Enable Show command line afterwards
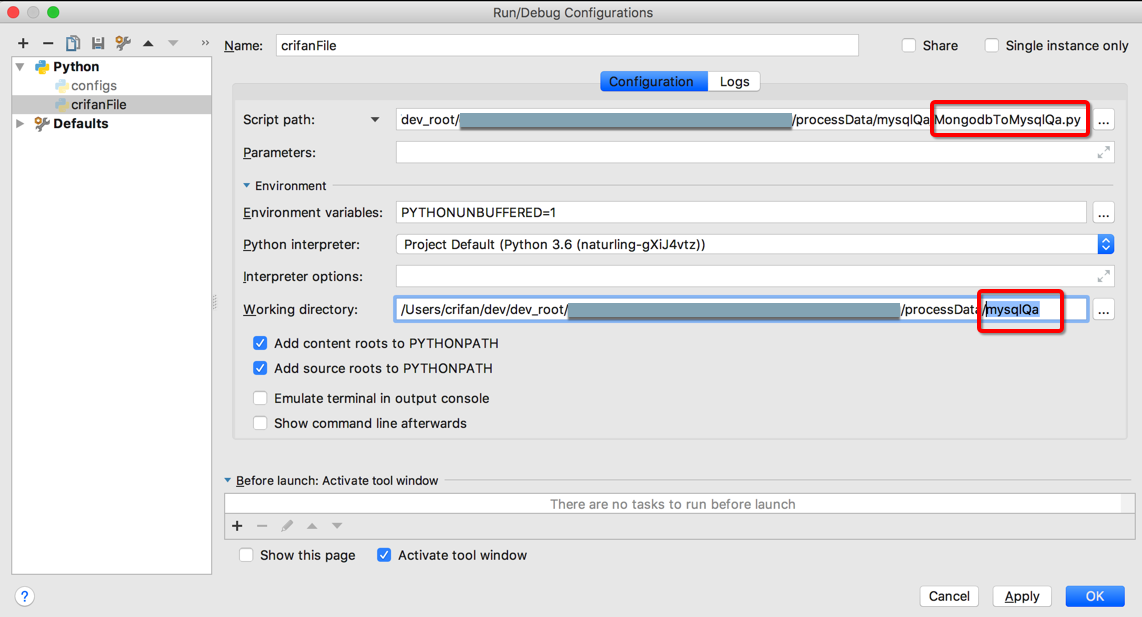 (260, 423)
